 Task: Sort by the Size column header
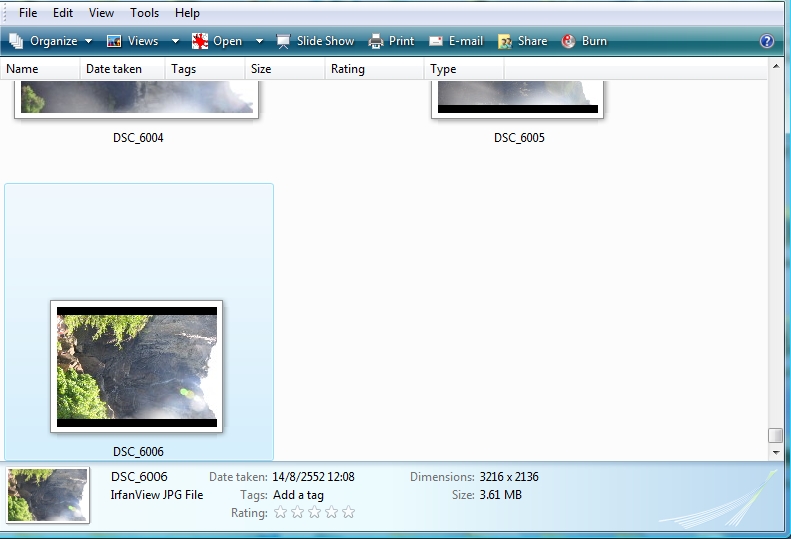click(261, 69)
